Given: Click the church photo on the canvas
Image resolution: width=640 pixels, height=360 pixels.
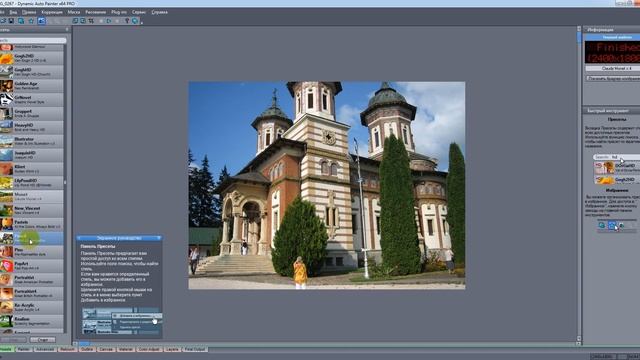Looking at the screenshot, I should coord(327,185).
